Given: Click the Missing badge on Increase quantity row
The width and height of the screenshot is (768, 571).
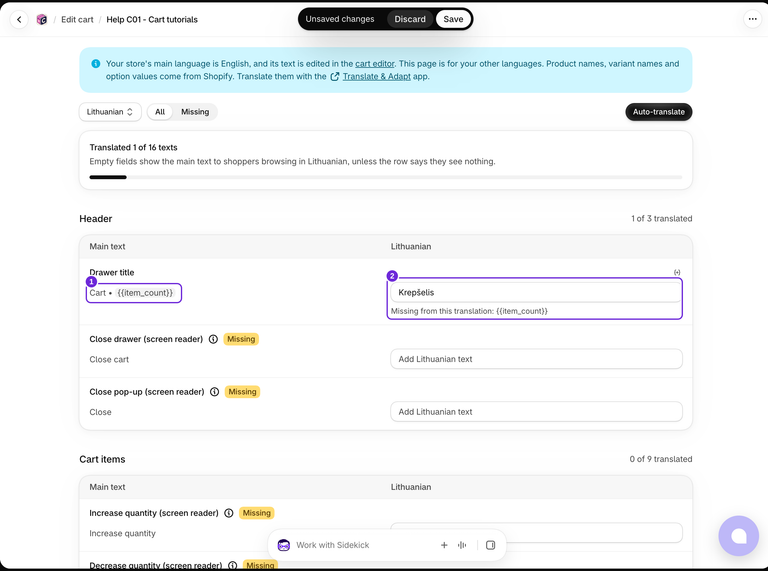Looking at the screenshot, I should coord(257,513).
